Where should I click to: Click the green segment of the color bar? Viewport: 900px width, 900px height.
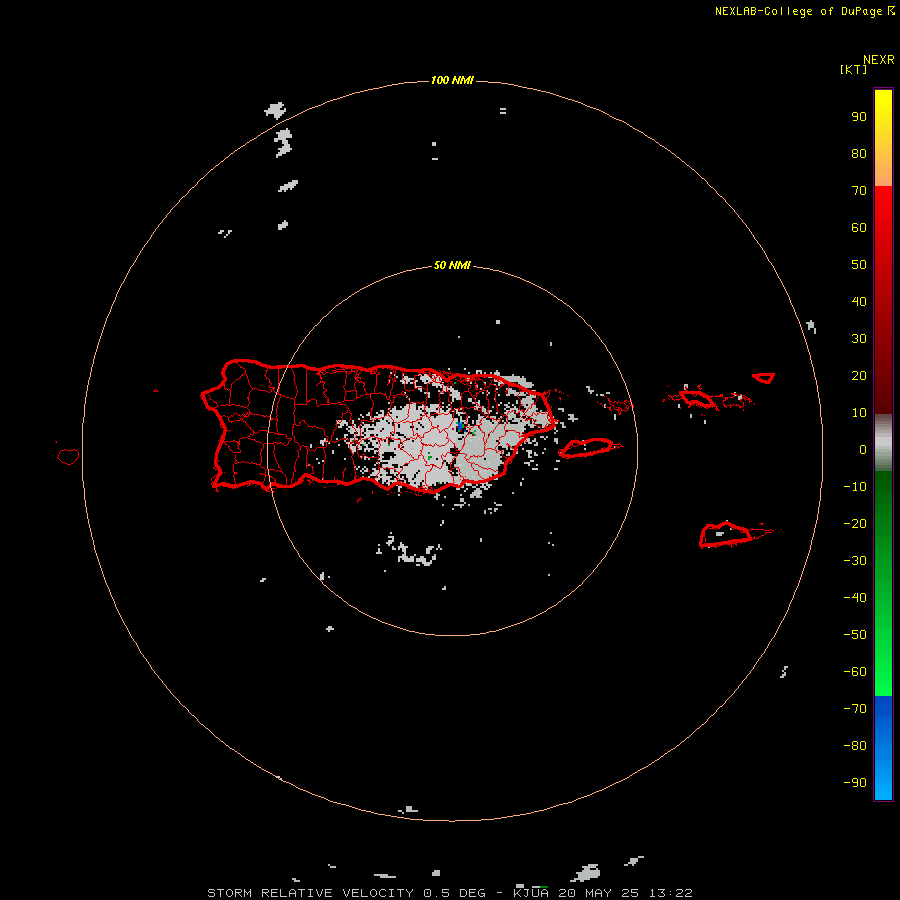click(883, 584)
